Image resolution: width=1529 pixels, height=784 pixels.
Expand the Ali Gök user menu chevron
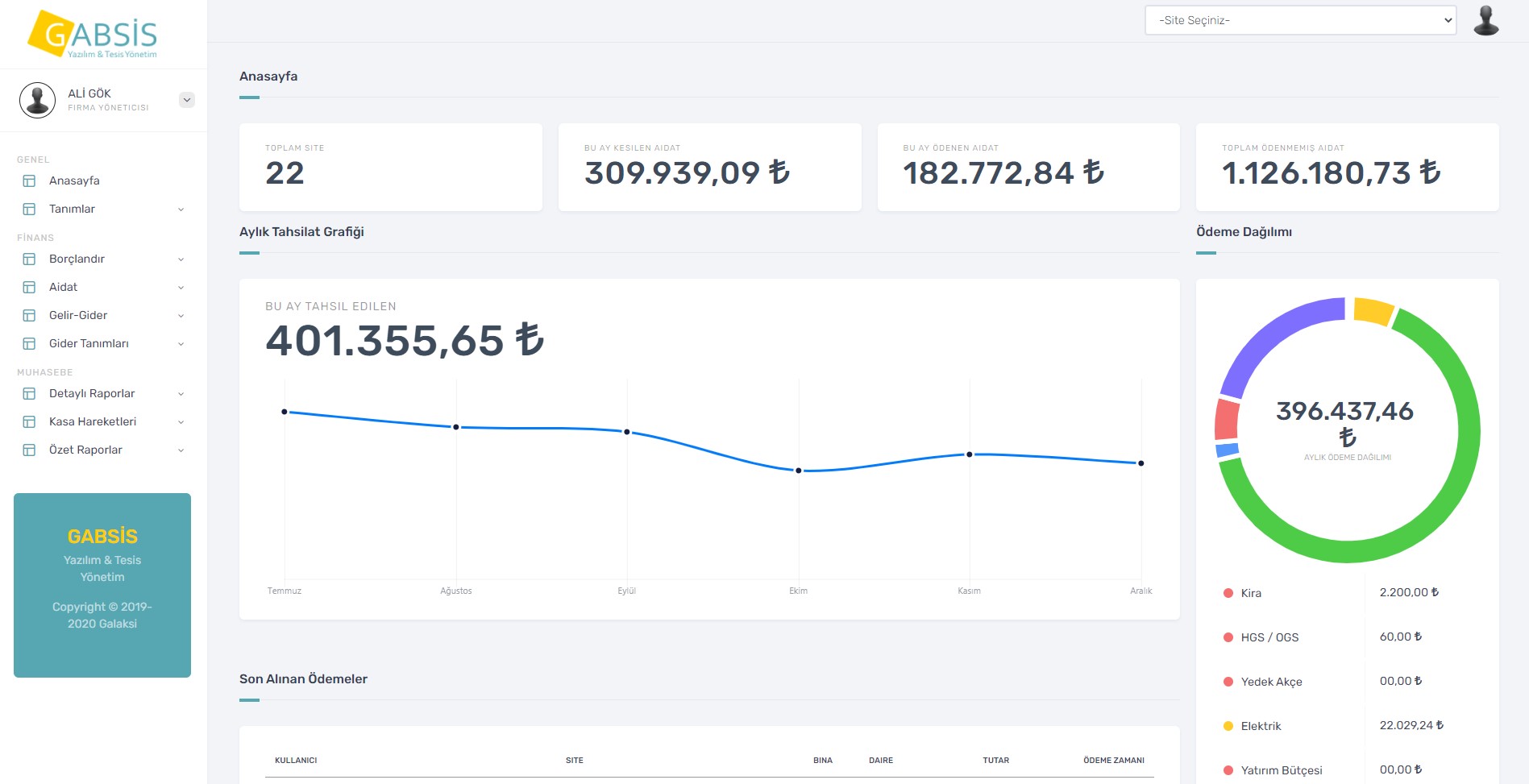pyautogui.click(x=187, y=100)
